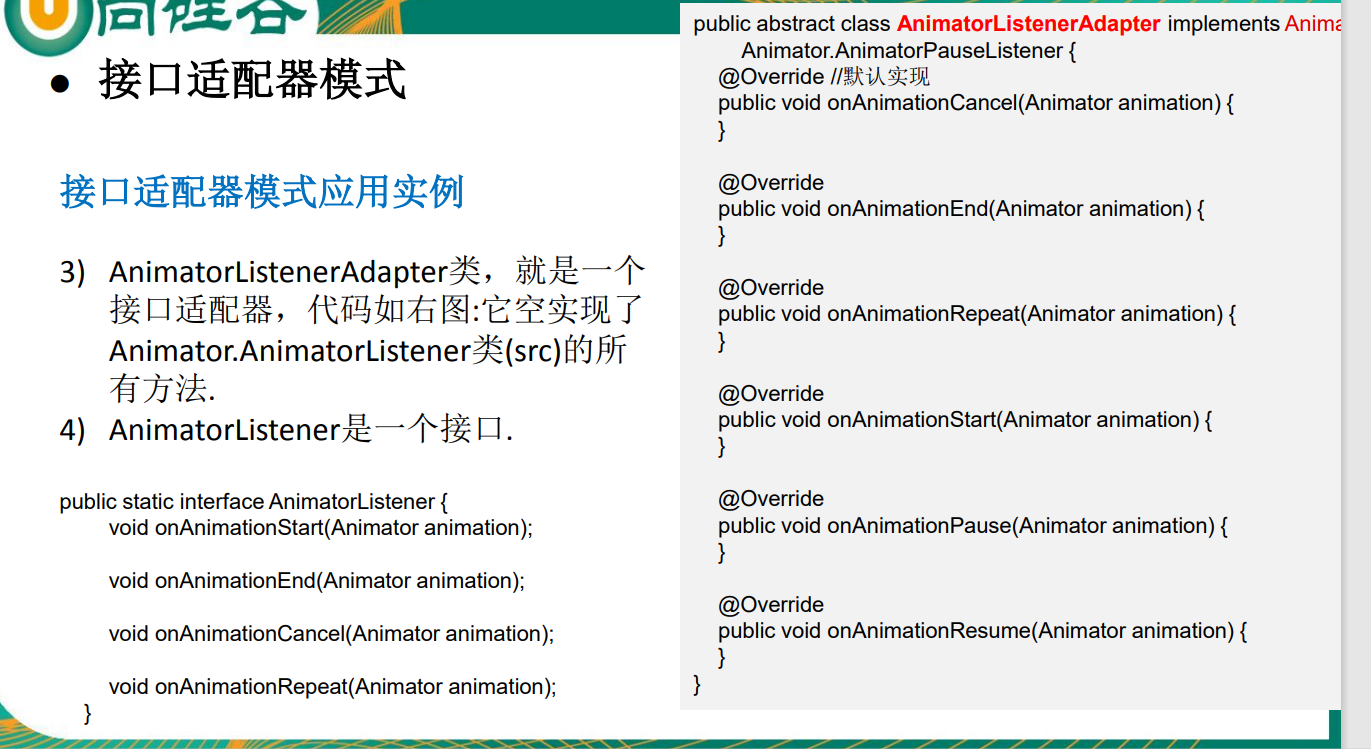Click the line starting AnimatorListenerAdapter类，就是一个
The image size is (1371, 749).
click(377, 272)
